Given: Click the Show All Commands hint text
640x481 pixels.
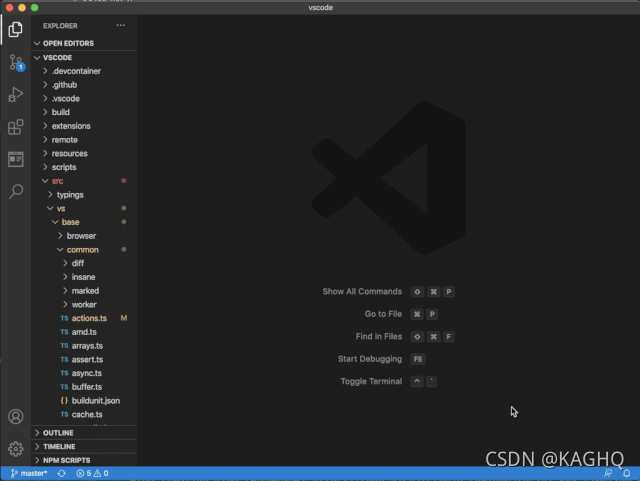Looking at the screenshot, I should click(x=362, y=292).
